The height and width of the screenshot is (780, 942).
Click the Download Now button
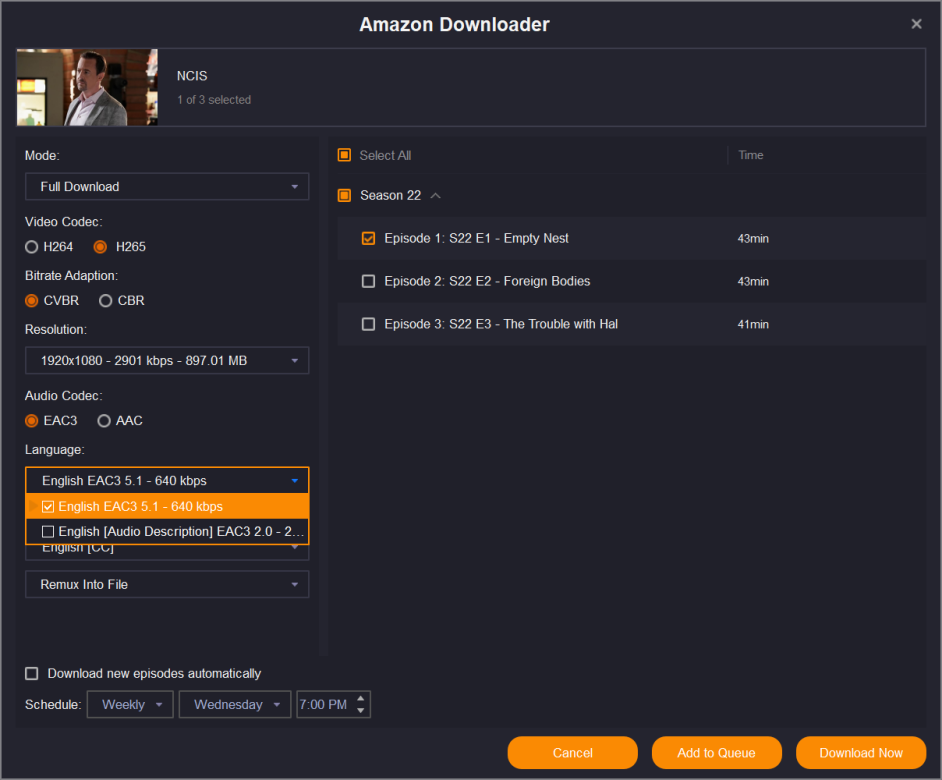click(860, 753)
